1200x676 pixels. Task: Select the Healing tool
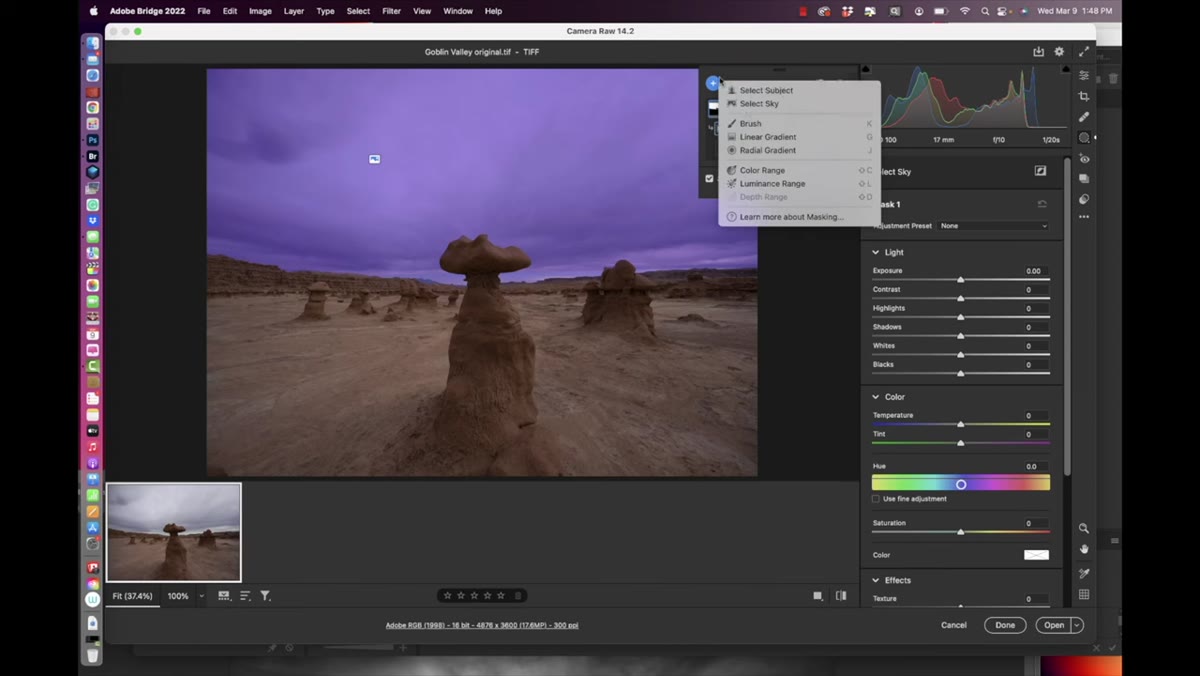pos(1084,117)
